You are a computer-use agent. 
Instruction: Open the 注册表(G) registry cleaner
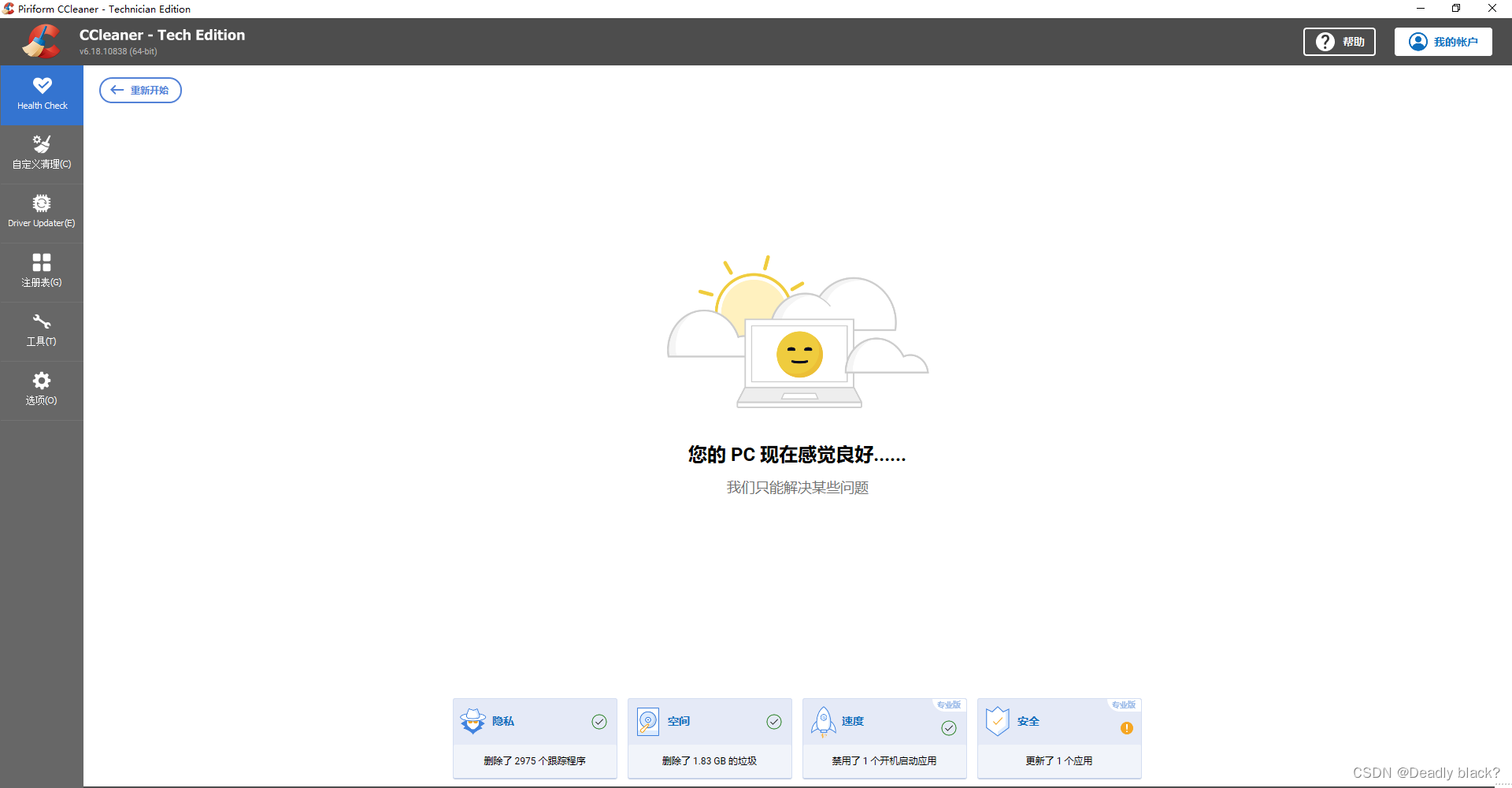(42, 273)
